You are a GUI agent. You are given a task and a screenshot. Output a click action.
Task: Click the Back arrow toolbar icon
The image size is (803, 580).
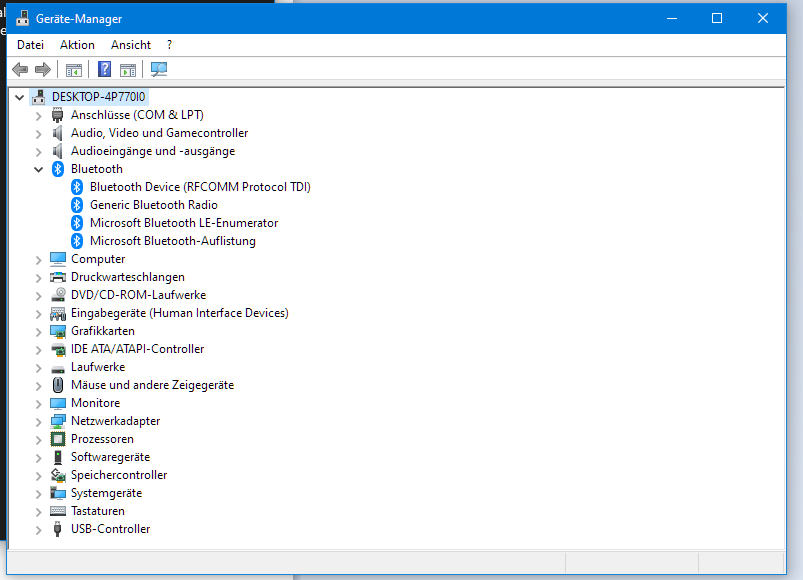(20, 69)
